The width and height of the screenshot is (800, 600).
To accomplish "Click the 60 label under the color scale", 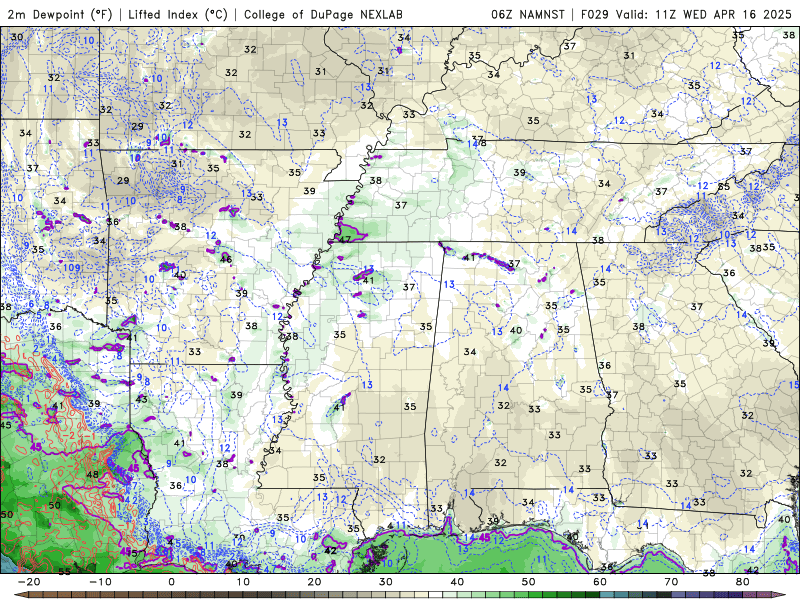I will click(x=600, y=582).
